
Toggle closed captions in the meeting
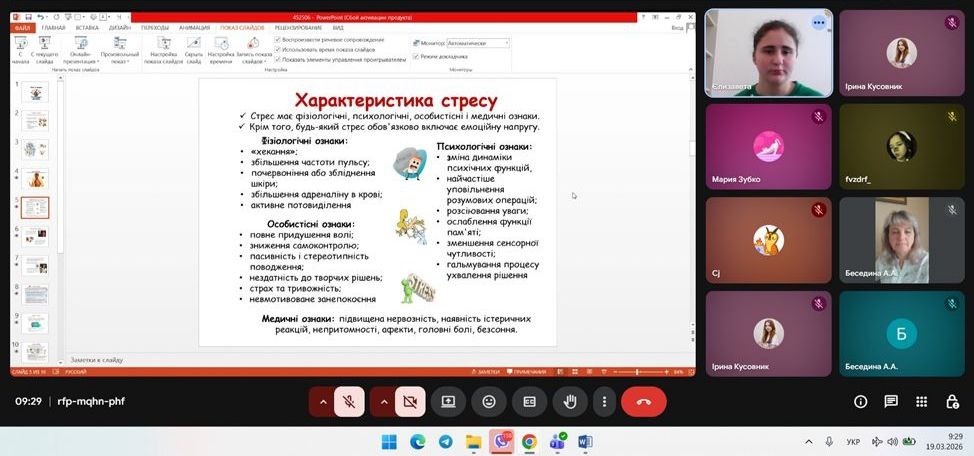(530, 401)
